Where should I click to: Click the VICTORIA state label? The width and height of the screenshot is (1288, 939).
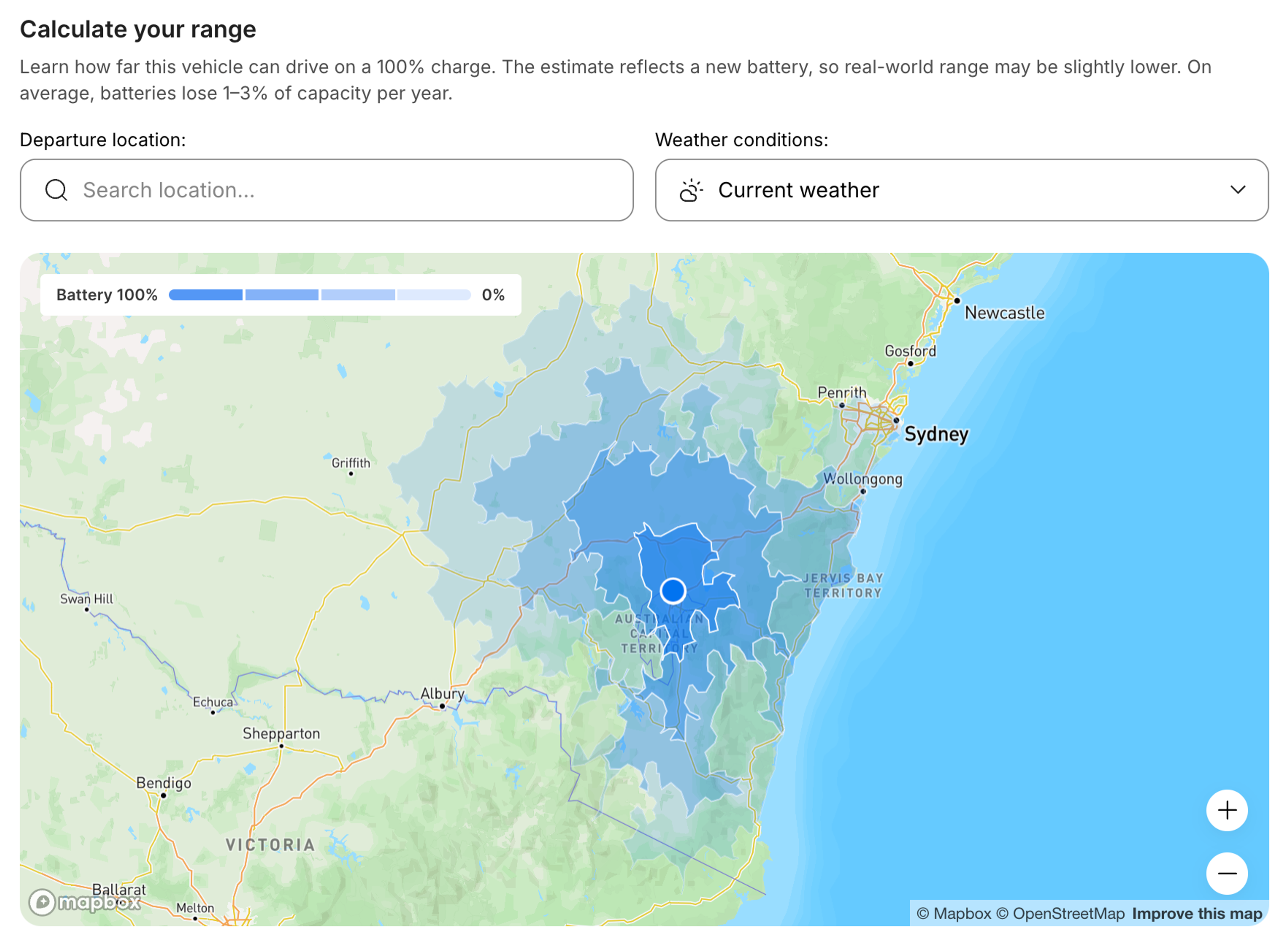coord(270,845)
